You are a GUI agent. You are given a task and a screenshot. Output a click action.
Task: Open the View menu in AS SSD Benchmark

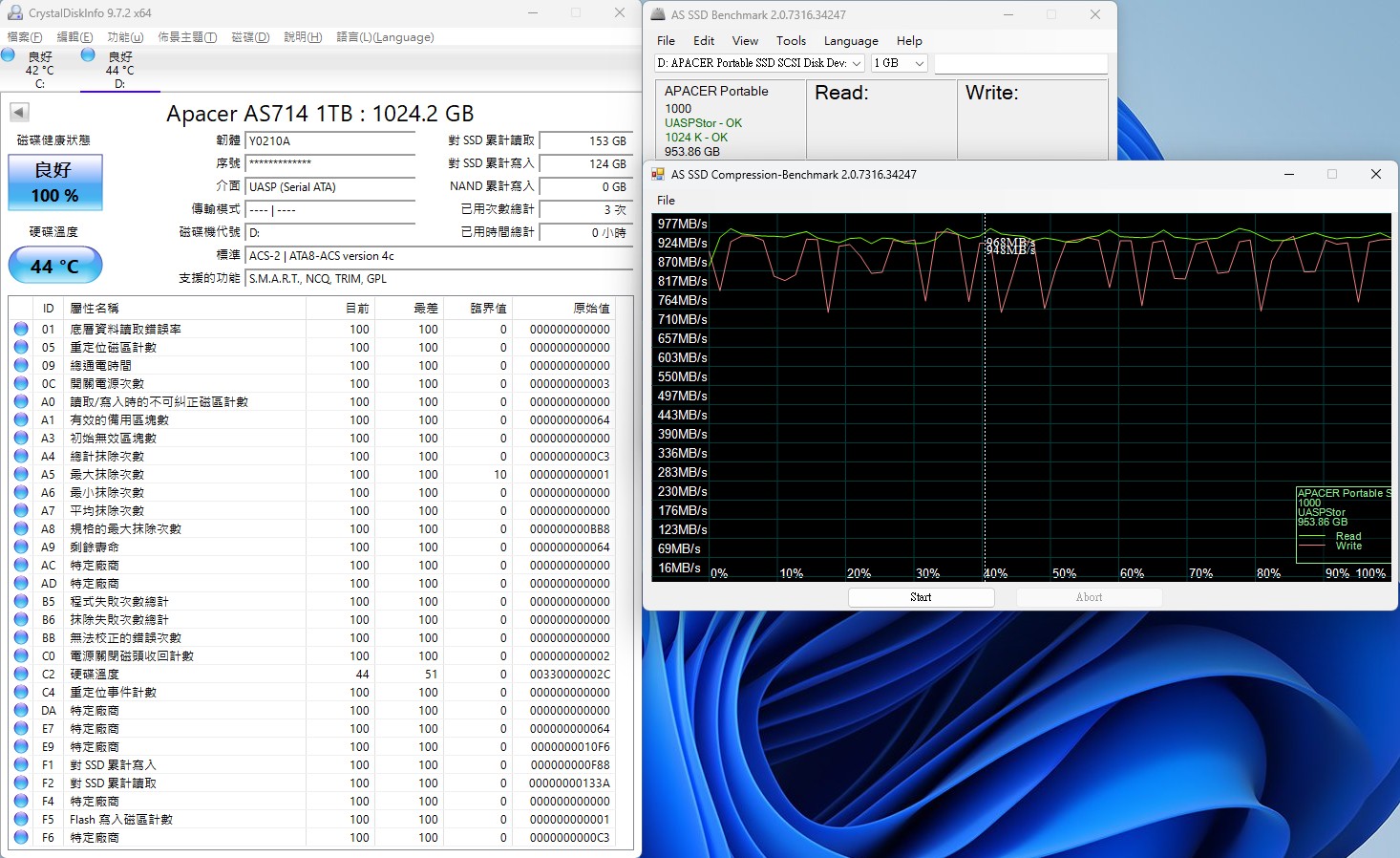pyautogui.click(x=745, y=41)
